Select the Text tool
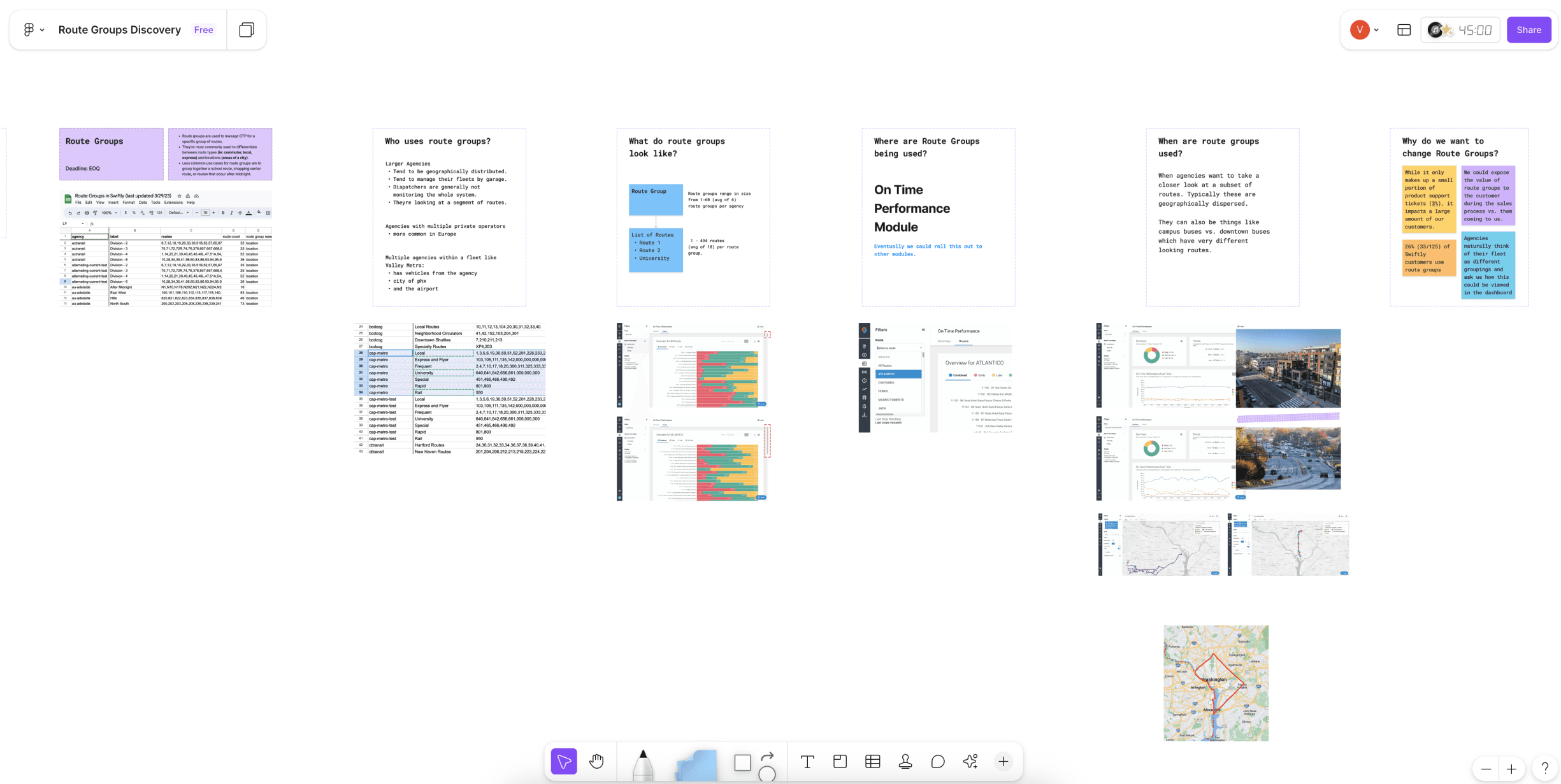The height and width of the screenshot is (784, 1561). [807, 762]
